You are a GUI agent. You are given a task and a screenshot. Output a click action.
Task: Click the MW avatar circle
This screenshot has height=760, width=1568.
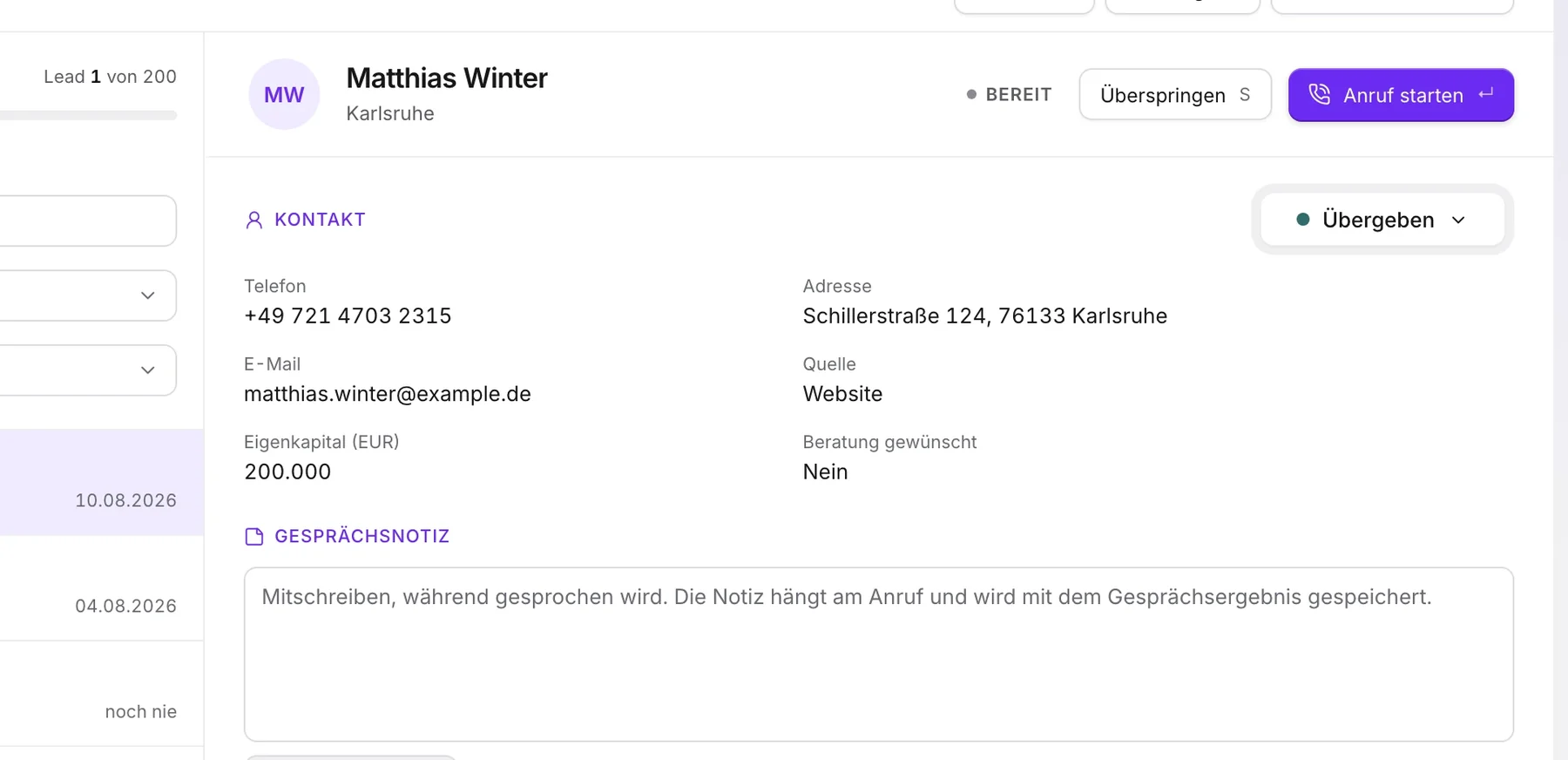[x=284, y=94]
